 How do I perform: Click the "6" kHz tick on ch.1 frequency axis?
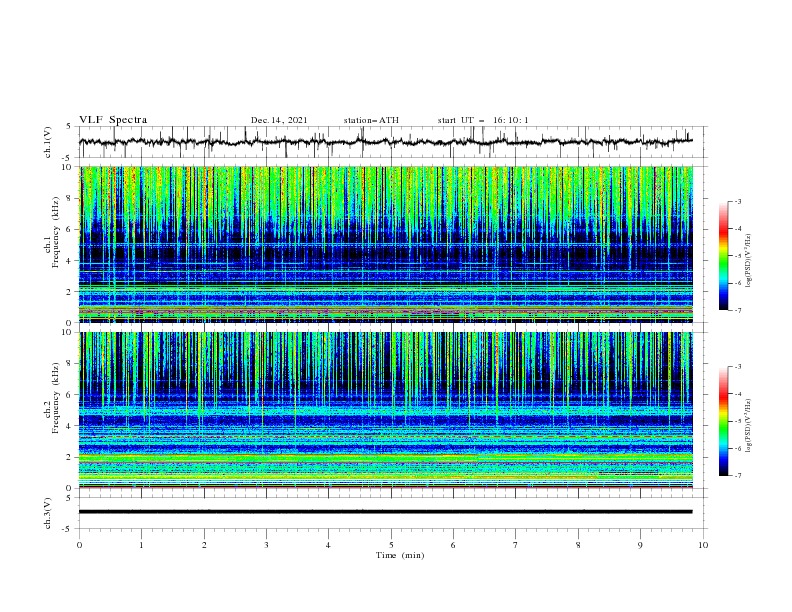(x=69, y=229)
